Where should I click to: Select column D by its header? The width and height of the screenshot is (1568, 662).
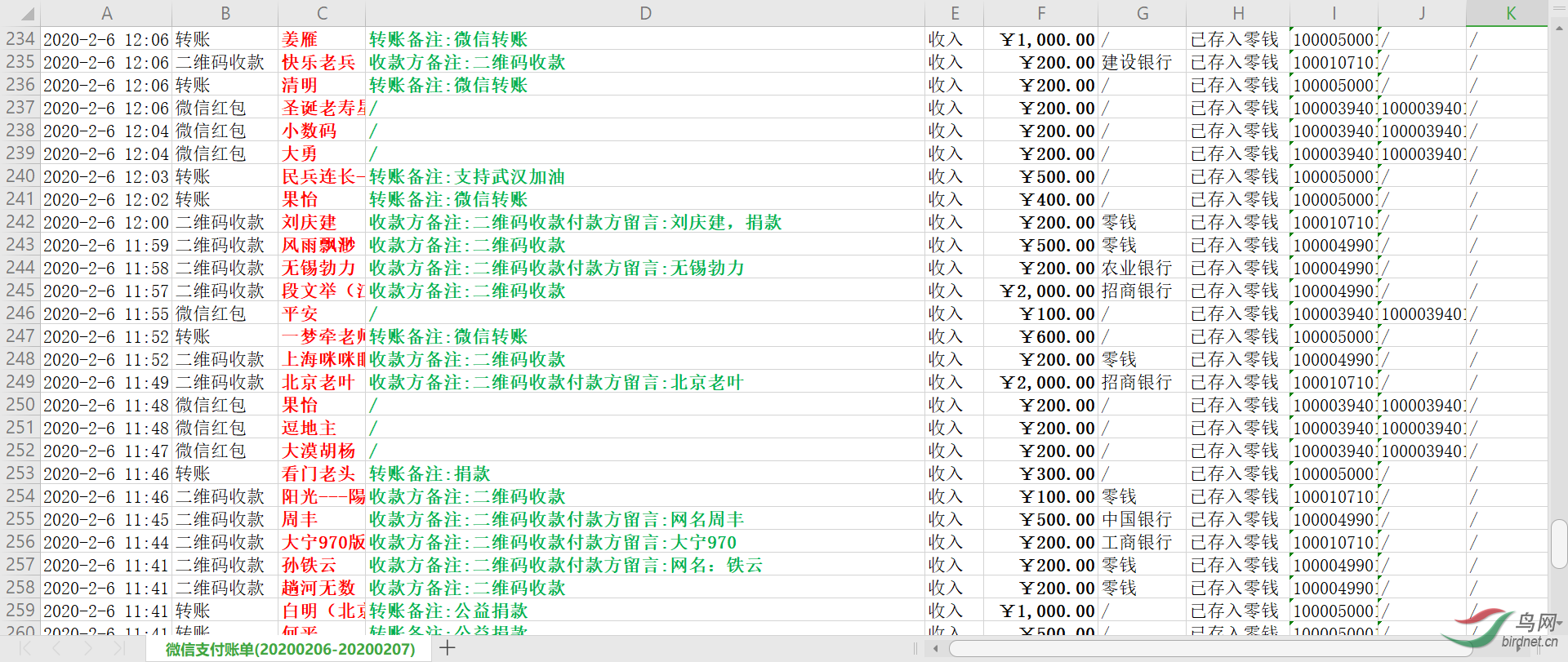click(644, 13)
